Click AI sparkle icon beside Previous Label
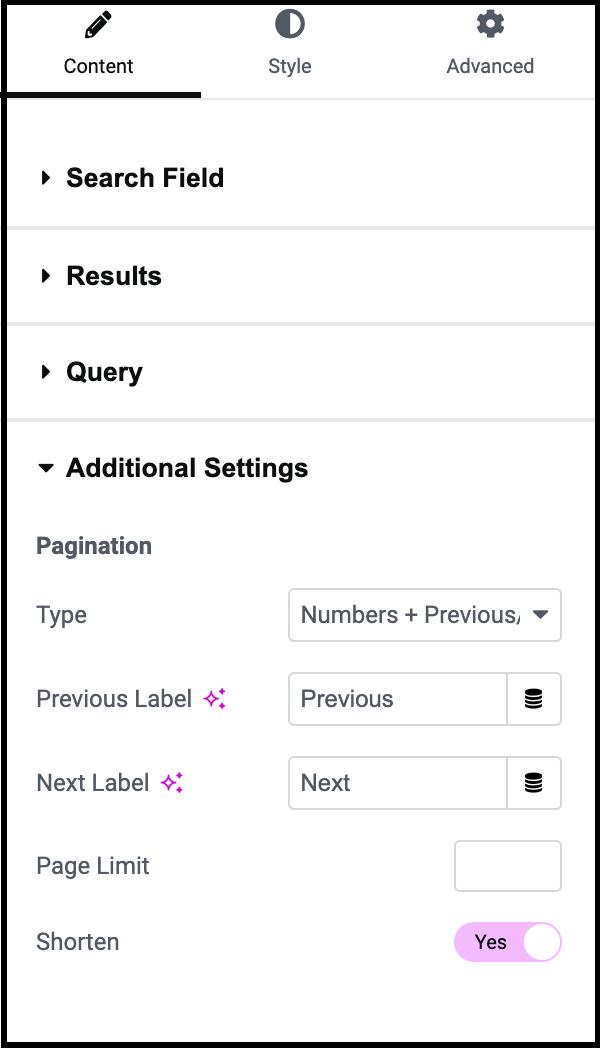Image resolution: width=600 pixels, height=1050 pixels. 214,699
